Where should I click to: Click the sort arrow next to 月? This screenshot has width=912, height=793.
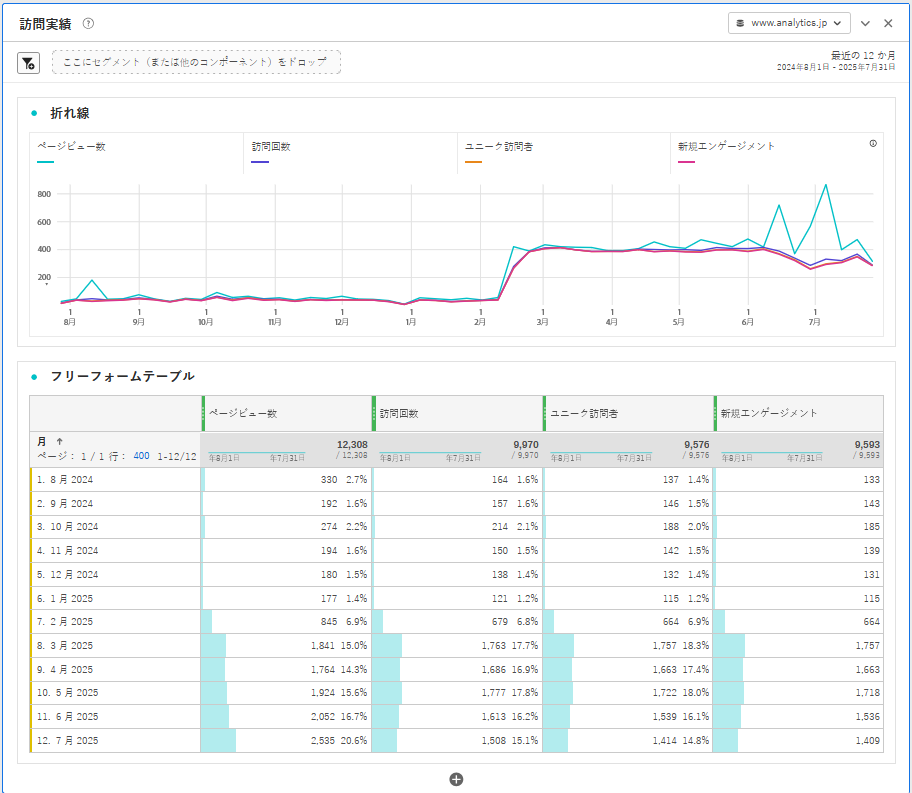click(59, 441)
